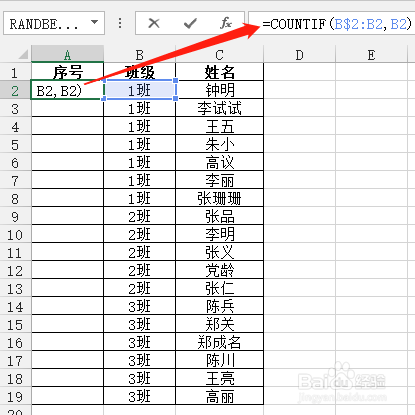The width and height of the screenshot is (415, 415).
Task: Click the cell containing 王亮
Action: [219, 378]
